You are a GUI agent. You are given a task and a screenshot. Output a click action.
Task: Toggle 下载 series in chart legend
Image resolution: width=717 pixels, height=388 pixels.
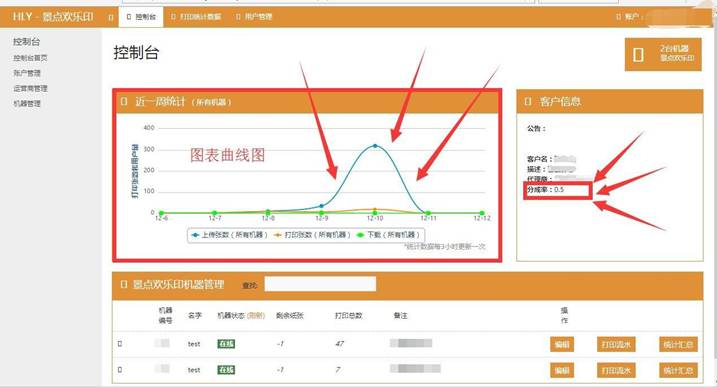tap(388, 235)
